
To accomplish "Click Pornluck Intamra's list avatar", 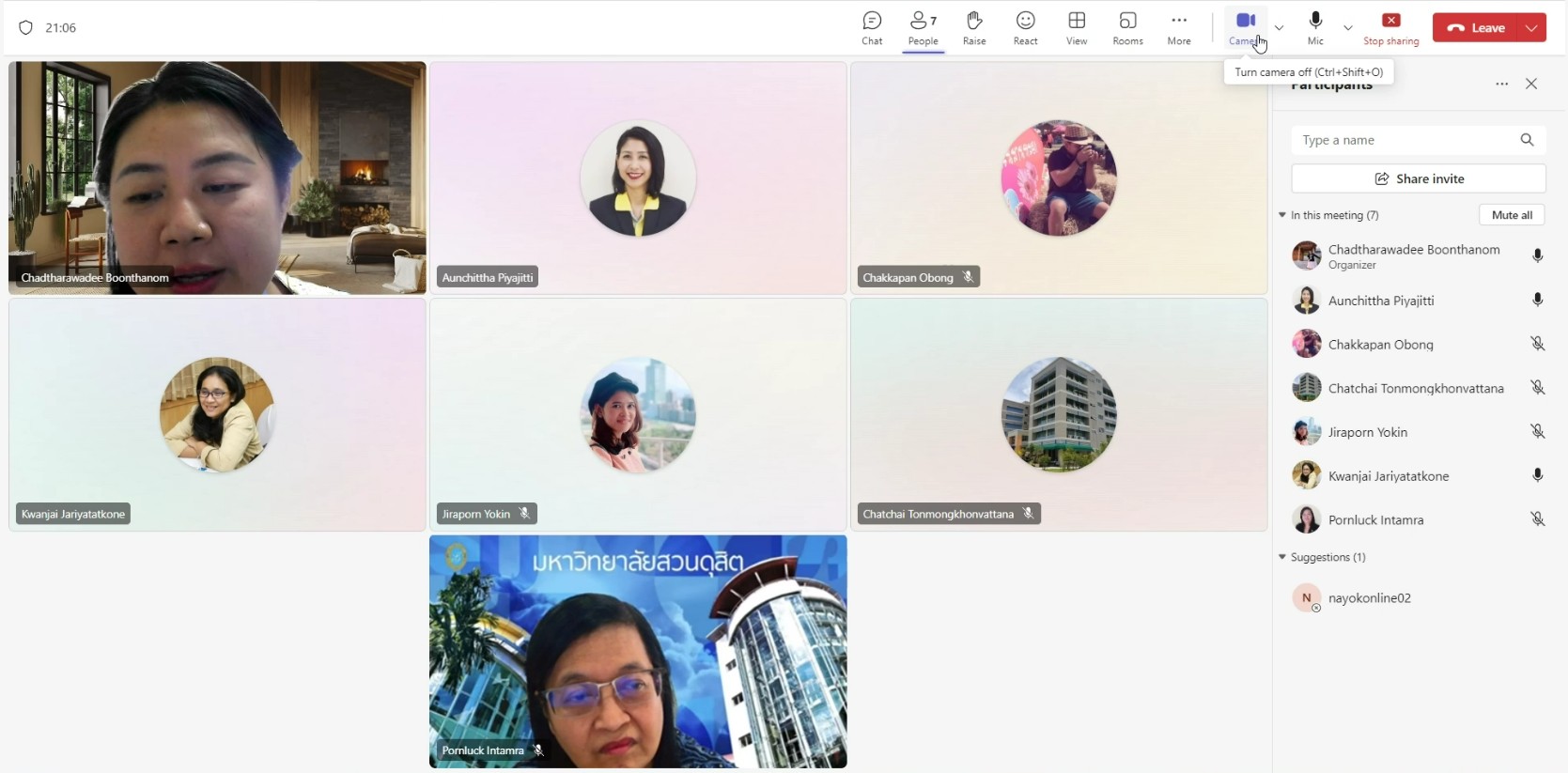I will pos(1306,519).
